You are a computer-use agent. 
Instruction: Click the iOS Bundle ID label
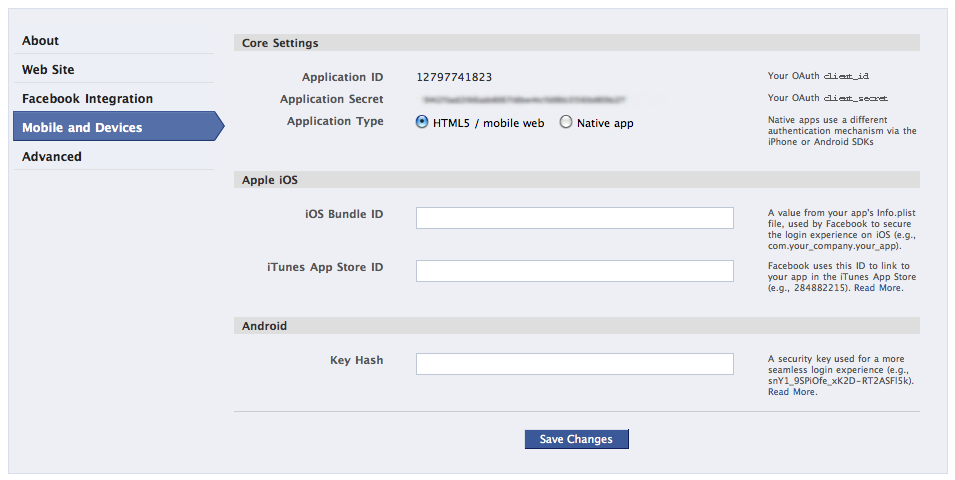tap(344, 214)
